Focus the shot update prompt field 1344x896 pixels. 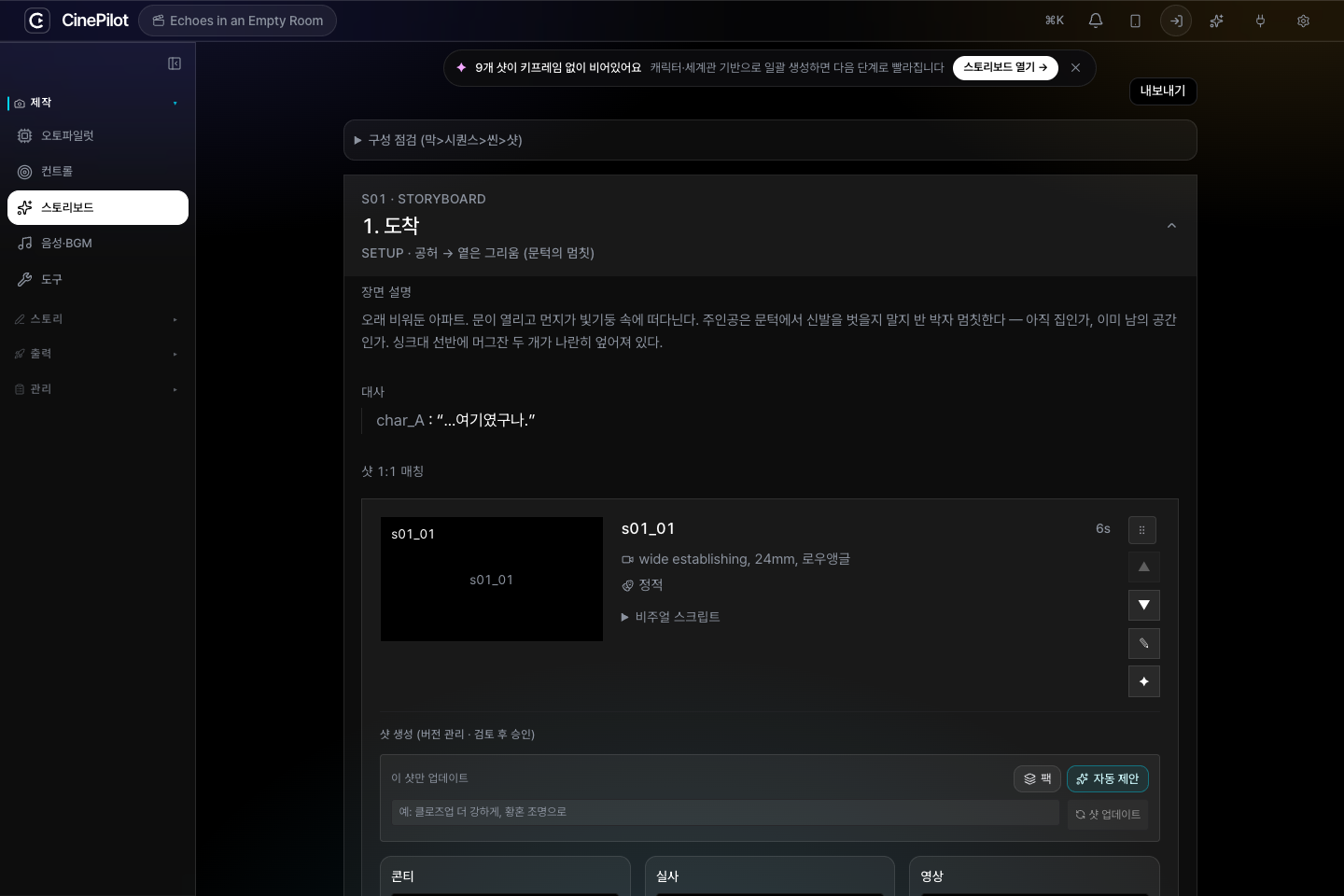(725, 812)
